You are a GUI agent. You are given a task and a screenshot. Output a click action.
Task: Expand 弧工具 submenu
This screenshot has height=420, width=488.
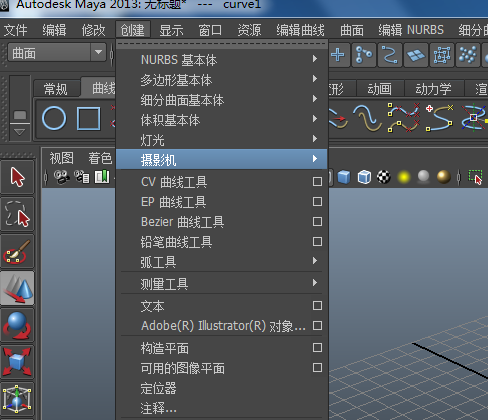coord(222,262)
